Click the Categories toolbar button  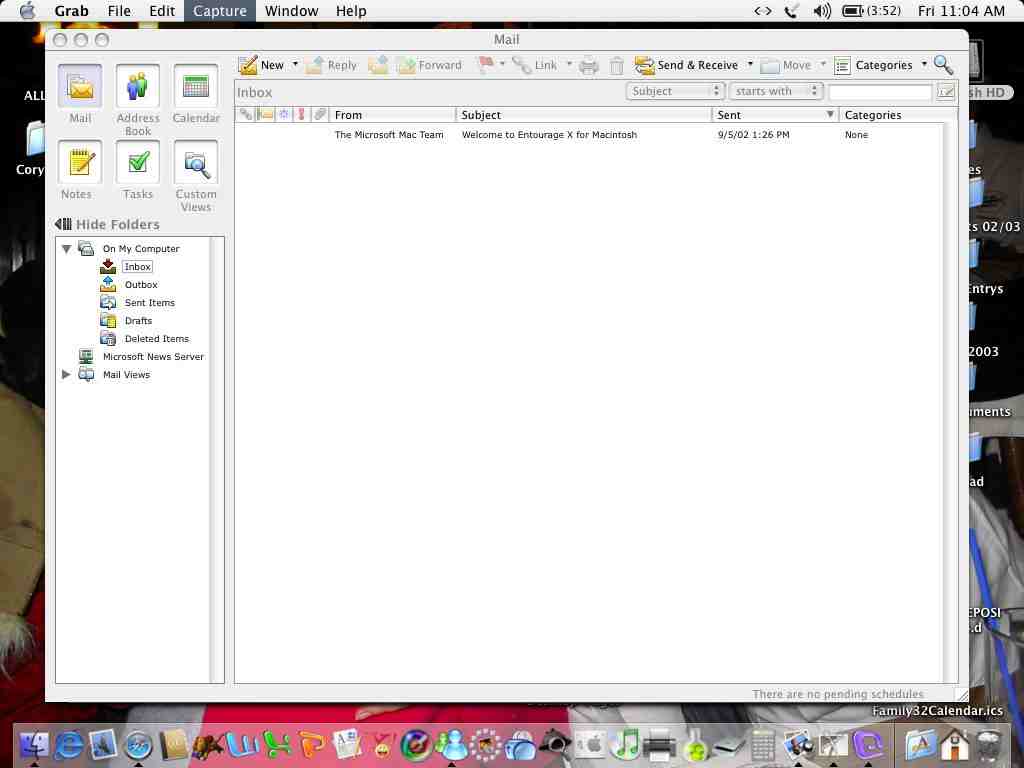pyautogui.click(x=873, y=65)
